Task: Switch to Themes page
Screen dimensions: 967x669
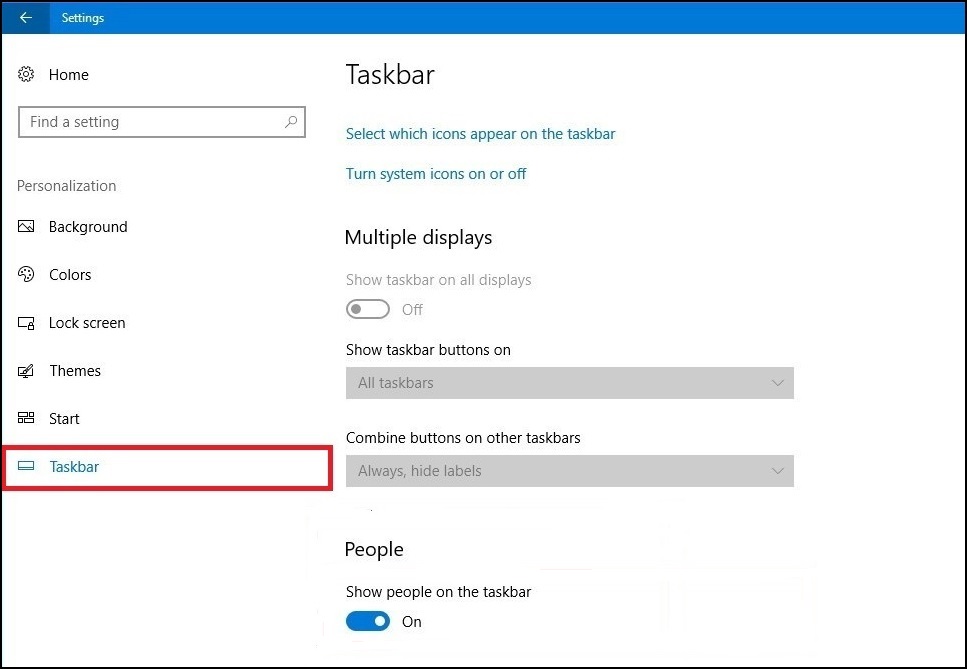Action: tap(75, 371)
